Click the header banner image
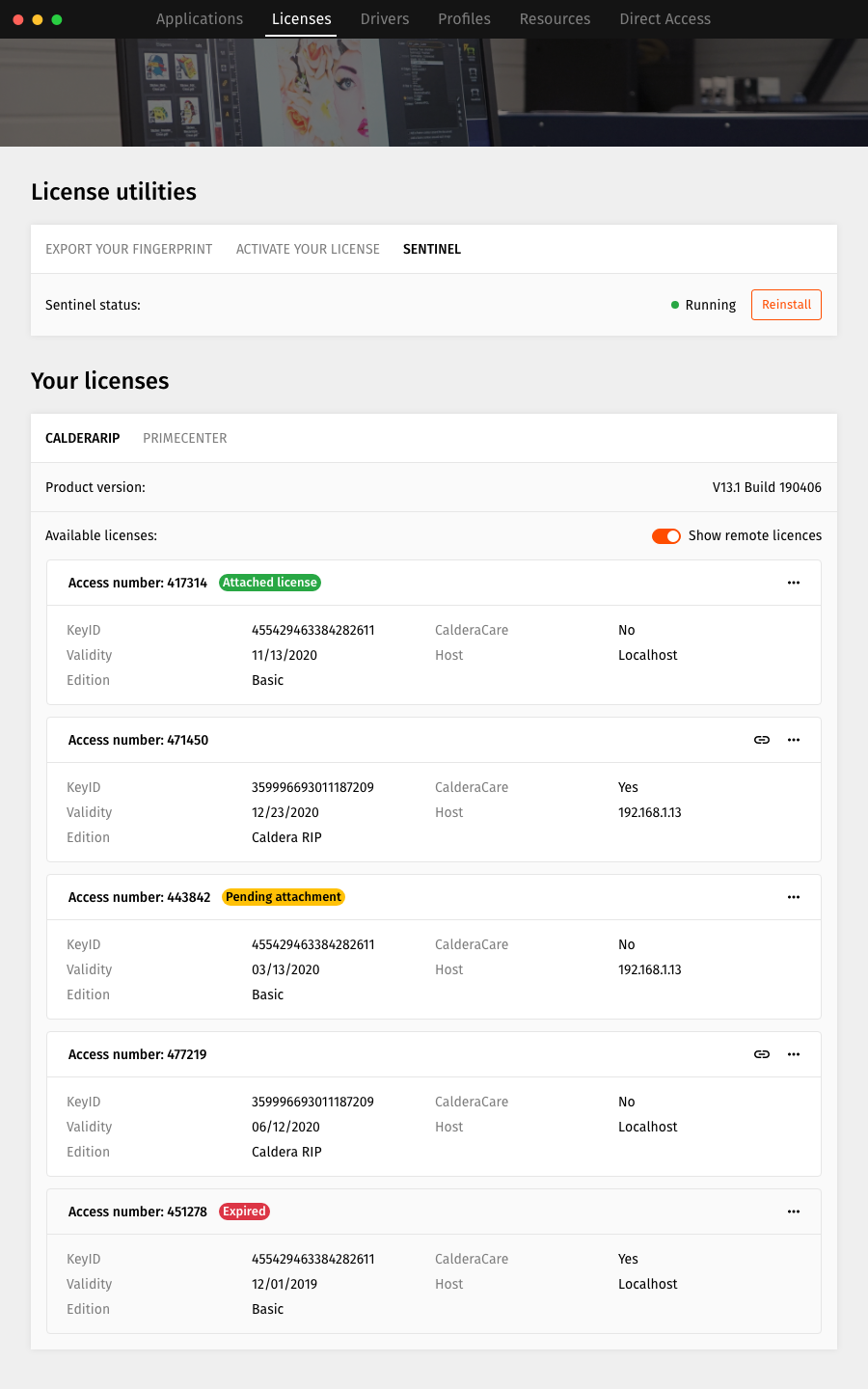868x1389 pixels. pyautogui.click(x=434, y=93)
